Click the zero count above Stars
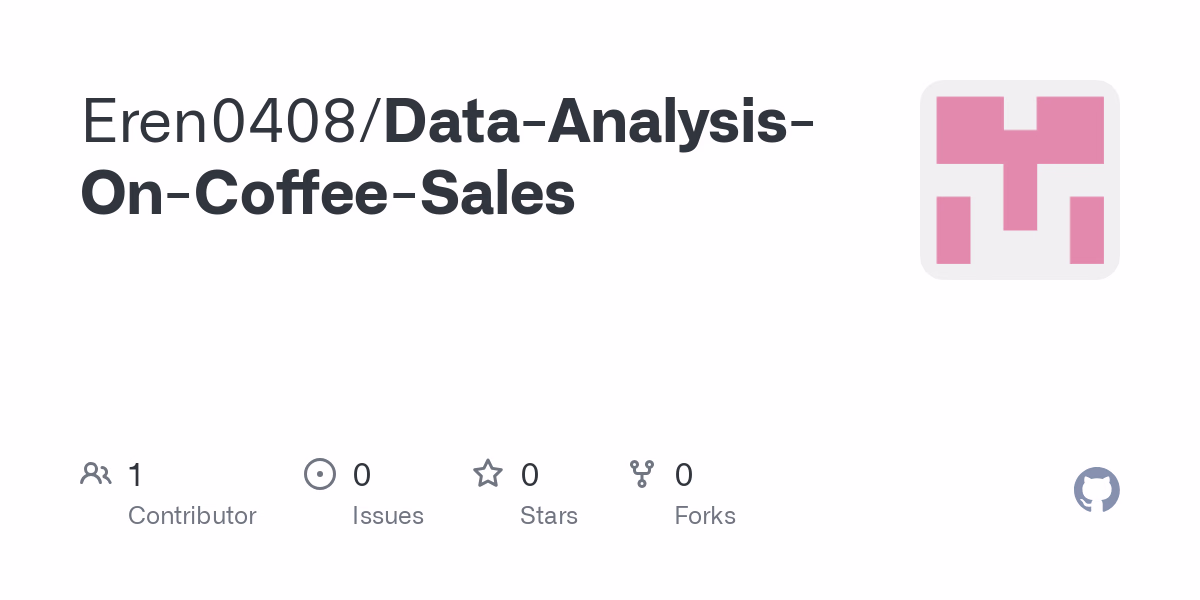The image size is (1200, 600). (530, 475)
